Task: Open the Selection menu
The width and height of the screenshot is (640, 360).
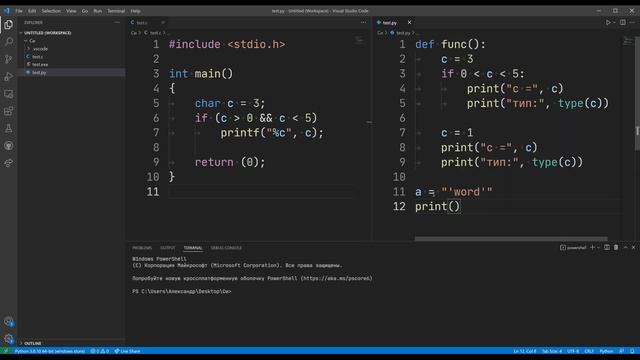Action: 51,11
